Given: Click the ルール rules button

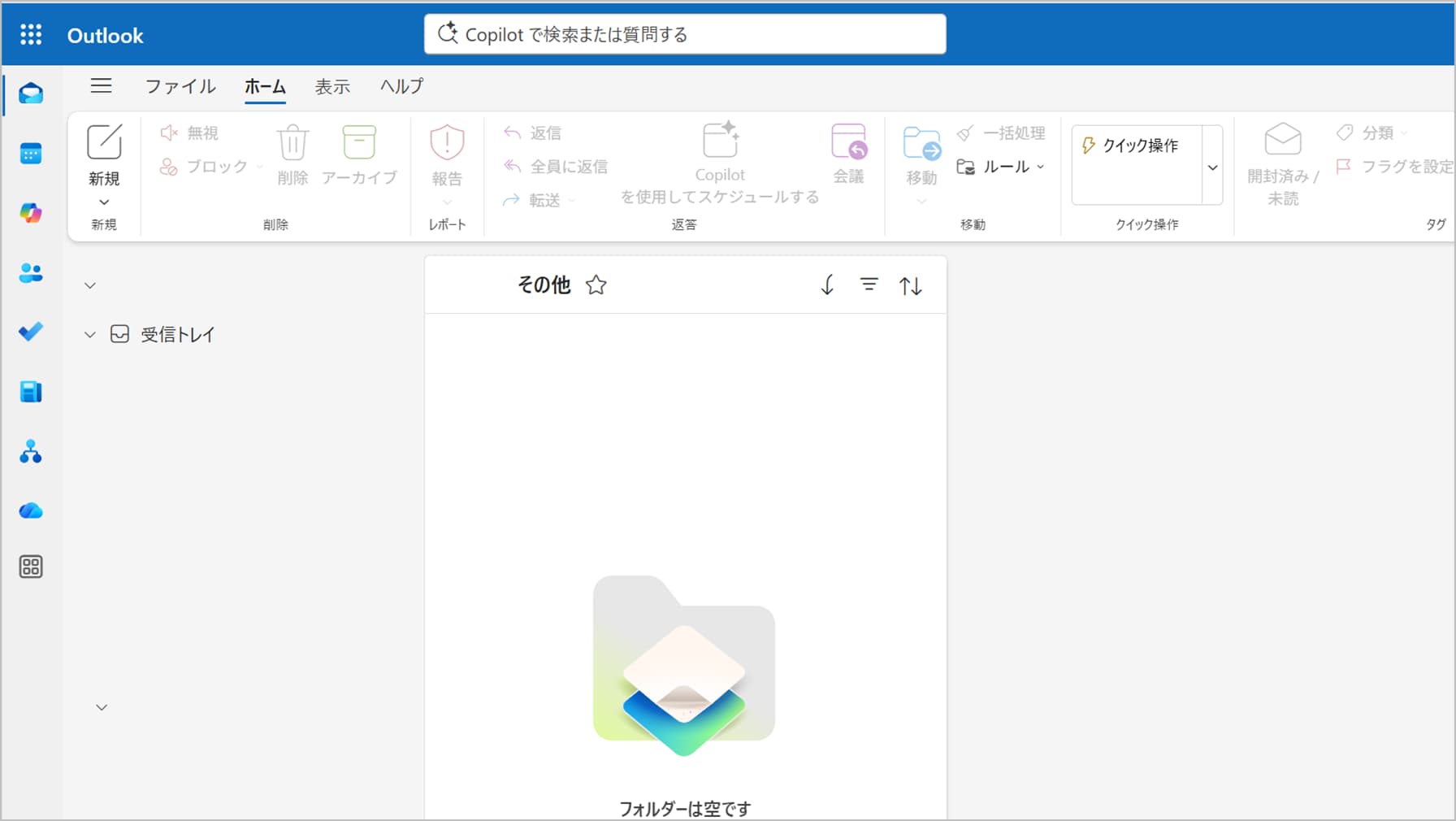Looking at the screenshot, I should (1000, 167).
